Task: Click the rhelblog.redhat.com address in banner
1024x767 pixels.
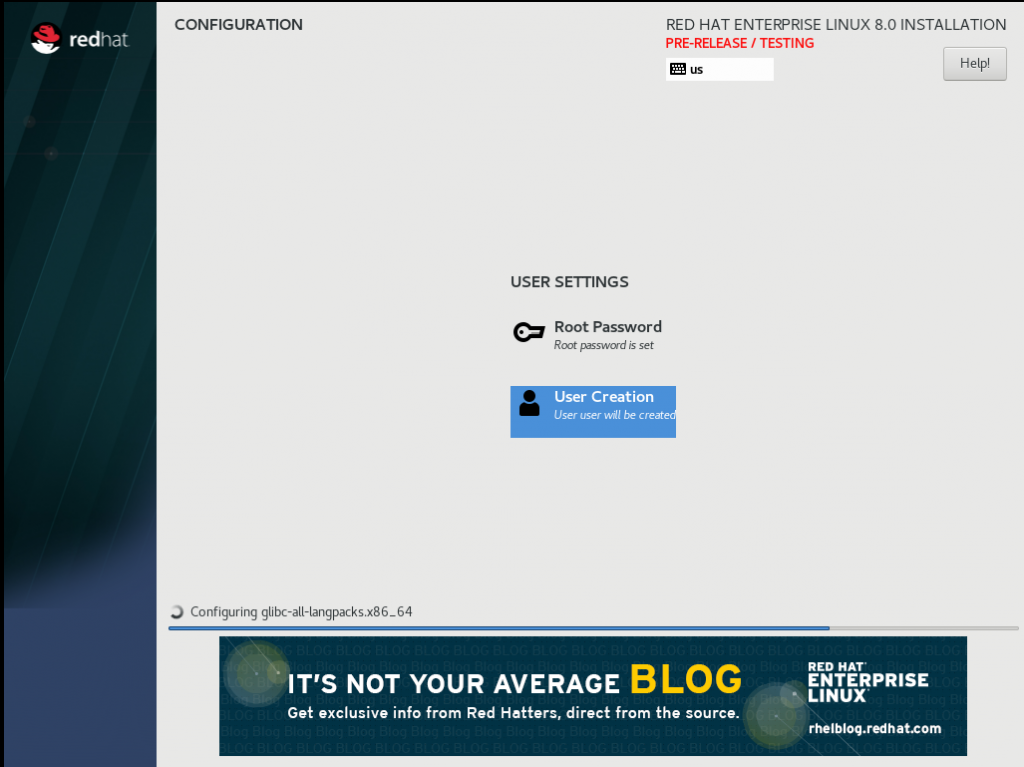Action: click(x=875, y=728)
